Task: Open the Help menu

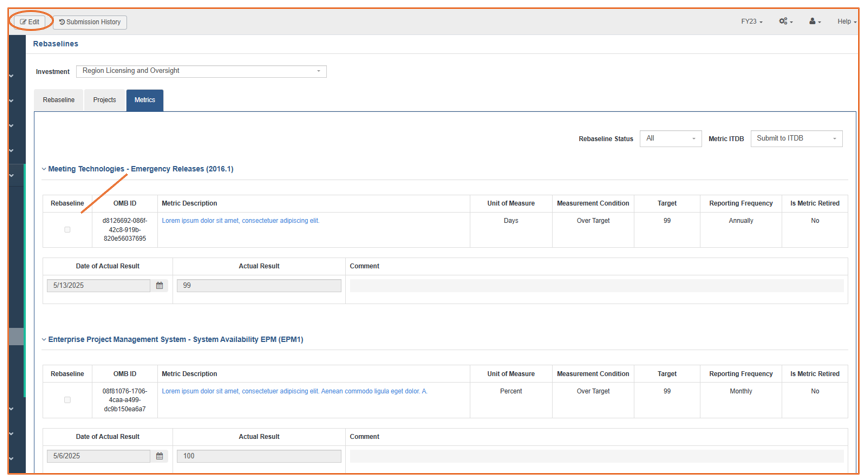Action: 846,22
